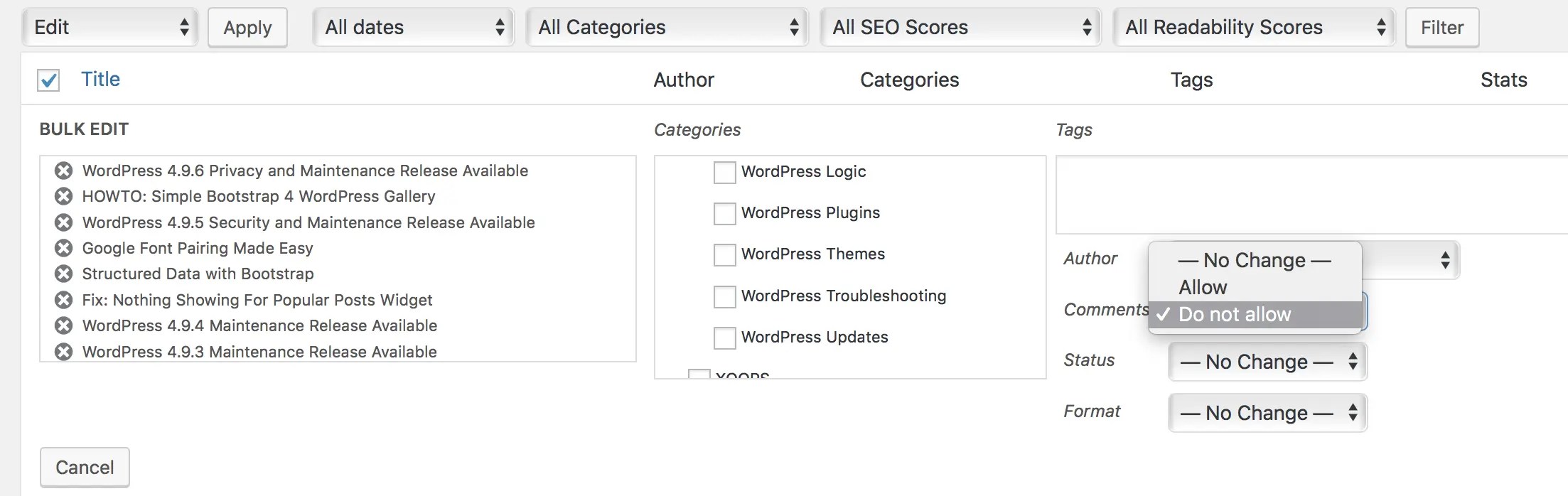This screenshot has width=1568, height=496.
Task: Remove Fix Nothing Showing For Popular Posts
Action: tap(64, 300)
